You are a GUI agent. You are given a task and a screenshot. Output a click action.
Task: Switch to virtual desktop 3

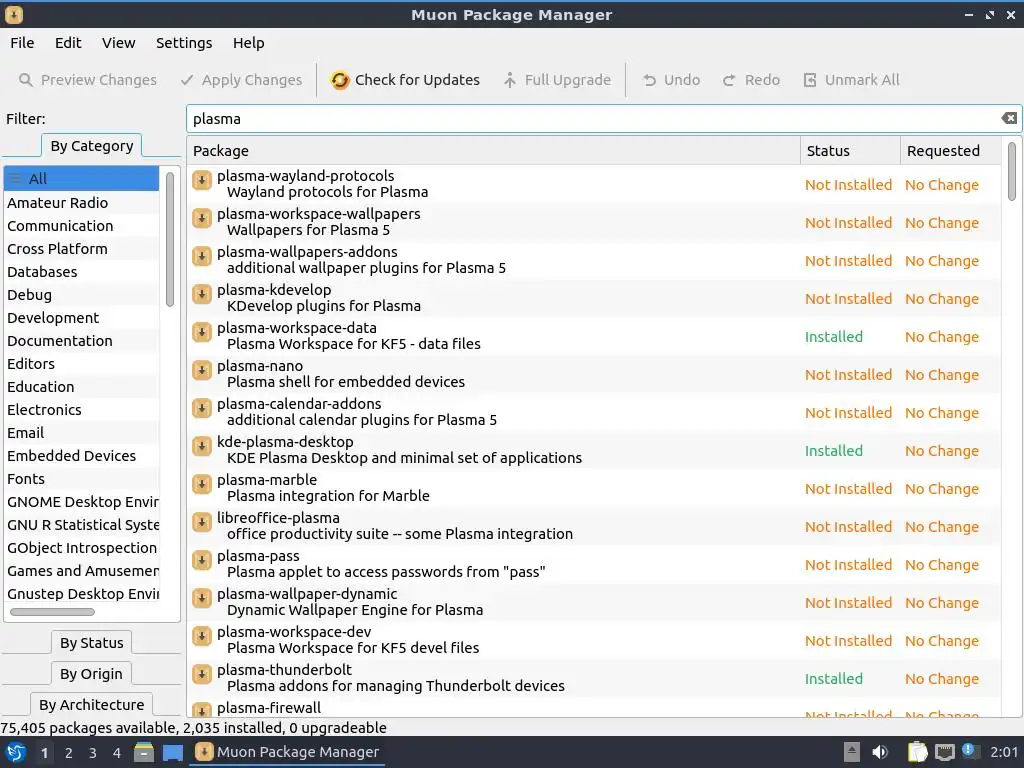coord(93,753)
